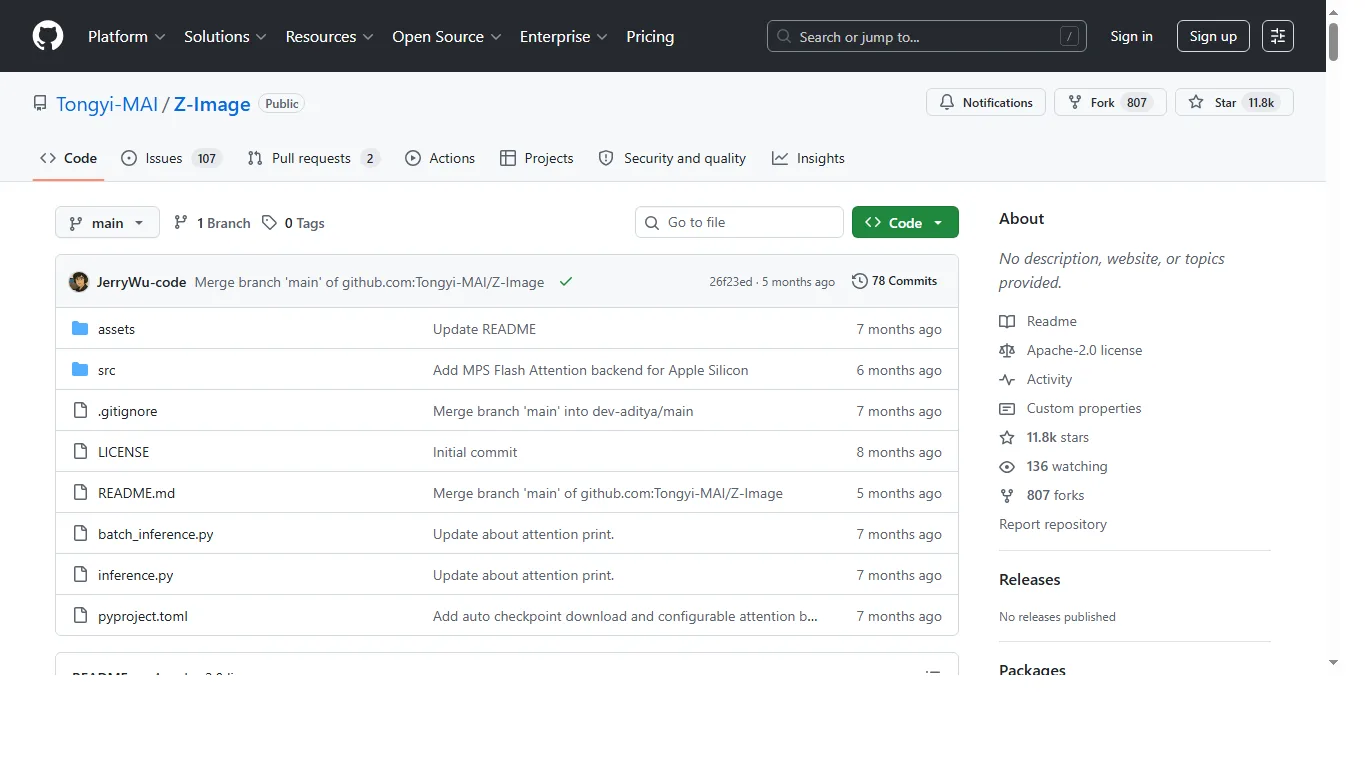
Task: Click the JerryWu-code avatar thumbnail
Action: (x=79, y=282)
